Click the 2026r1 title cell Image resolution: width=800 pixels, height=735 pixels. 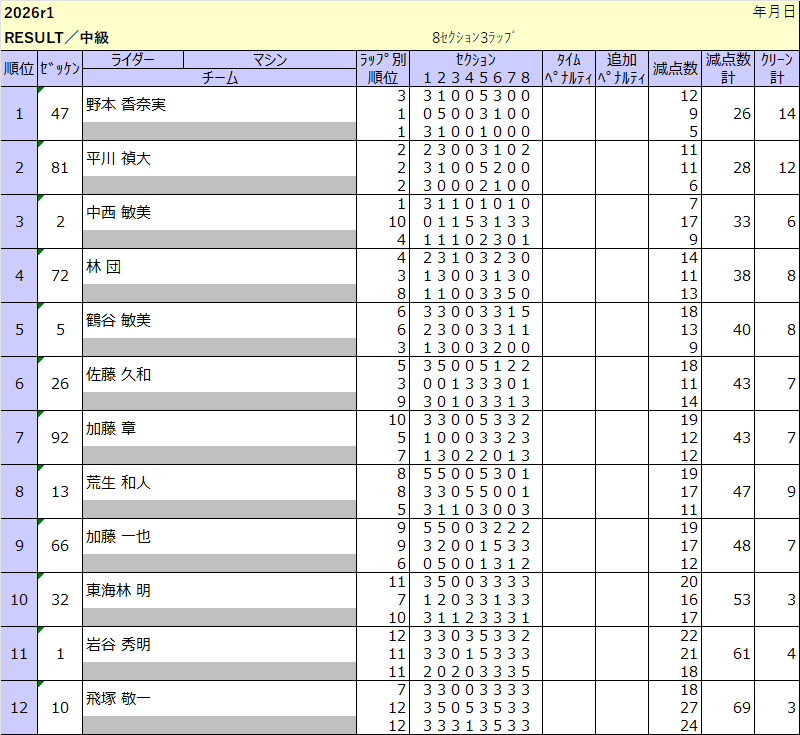(30, 13)
